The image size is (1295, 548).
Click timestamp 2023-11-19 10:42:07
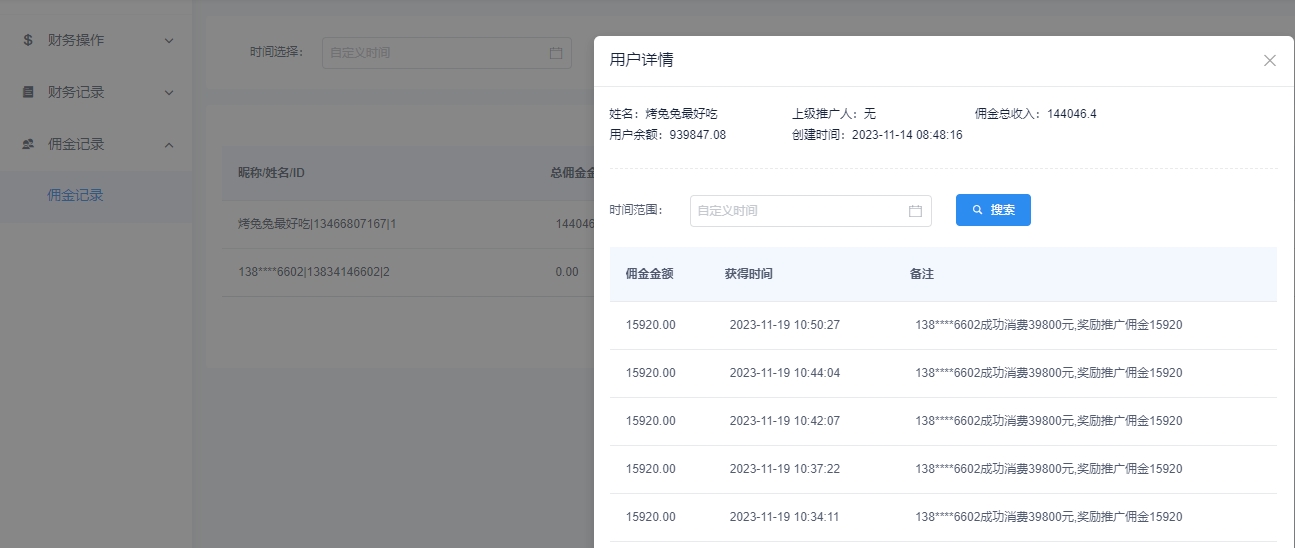pyautogui.click(x=785, y=421)
